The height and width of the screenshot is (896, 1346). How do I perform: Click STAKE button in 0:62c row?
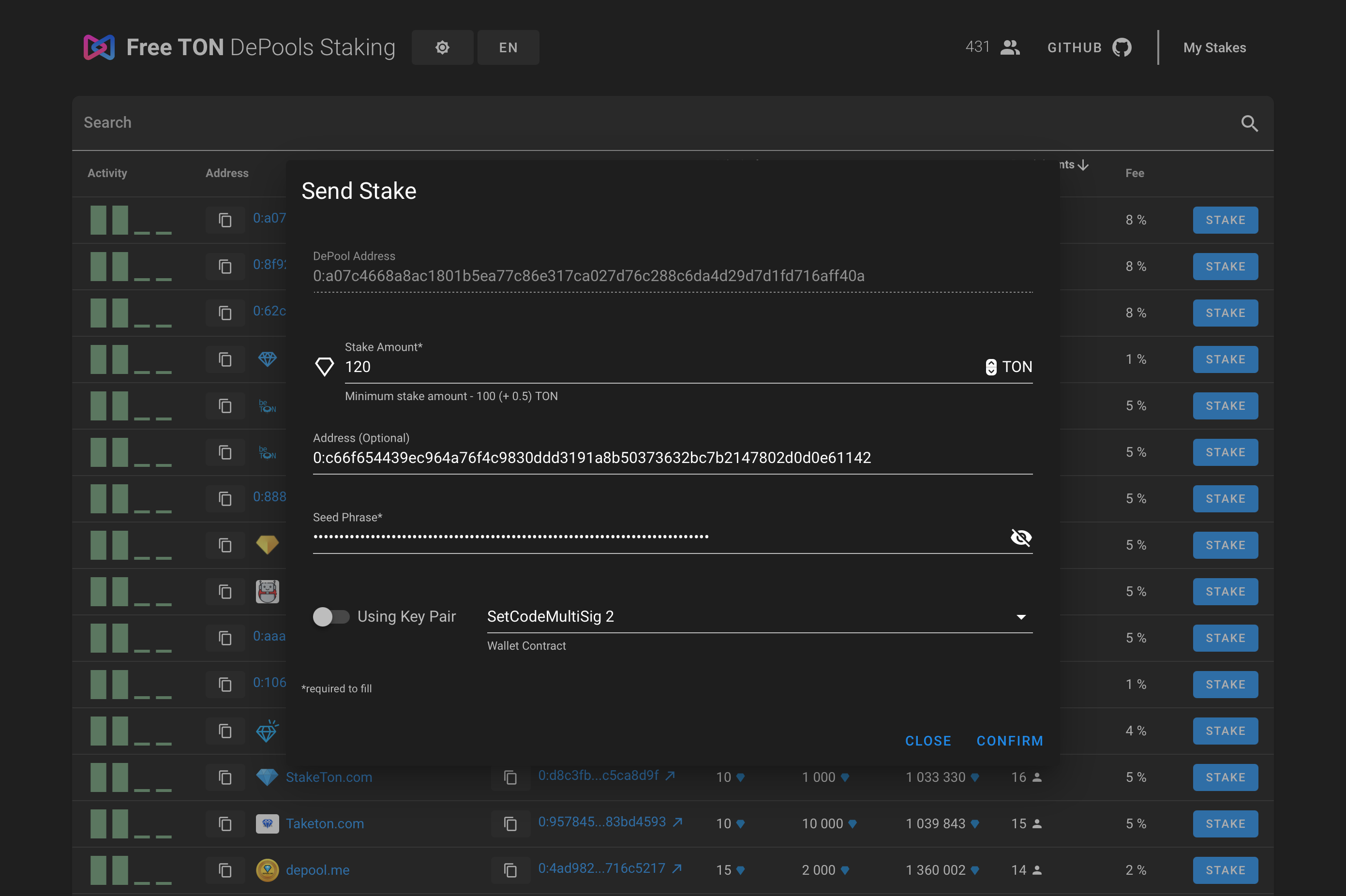tap(1225, 313)
